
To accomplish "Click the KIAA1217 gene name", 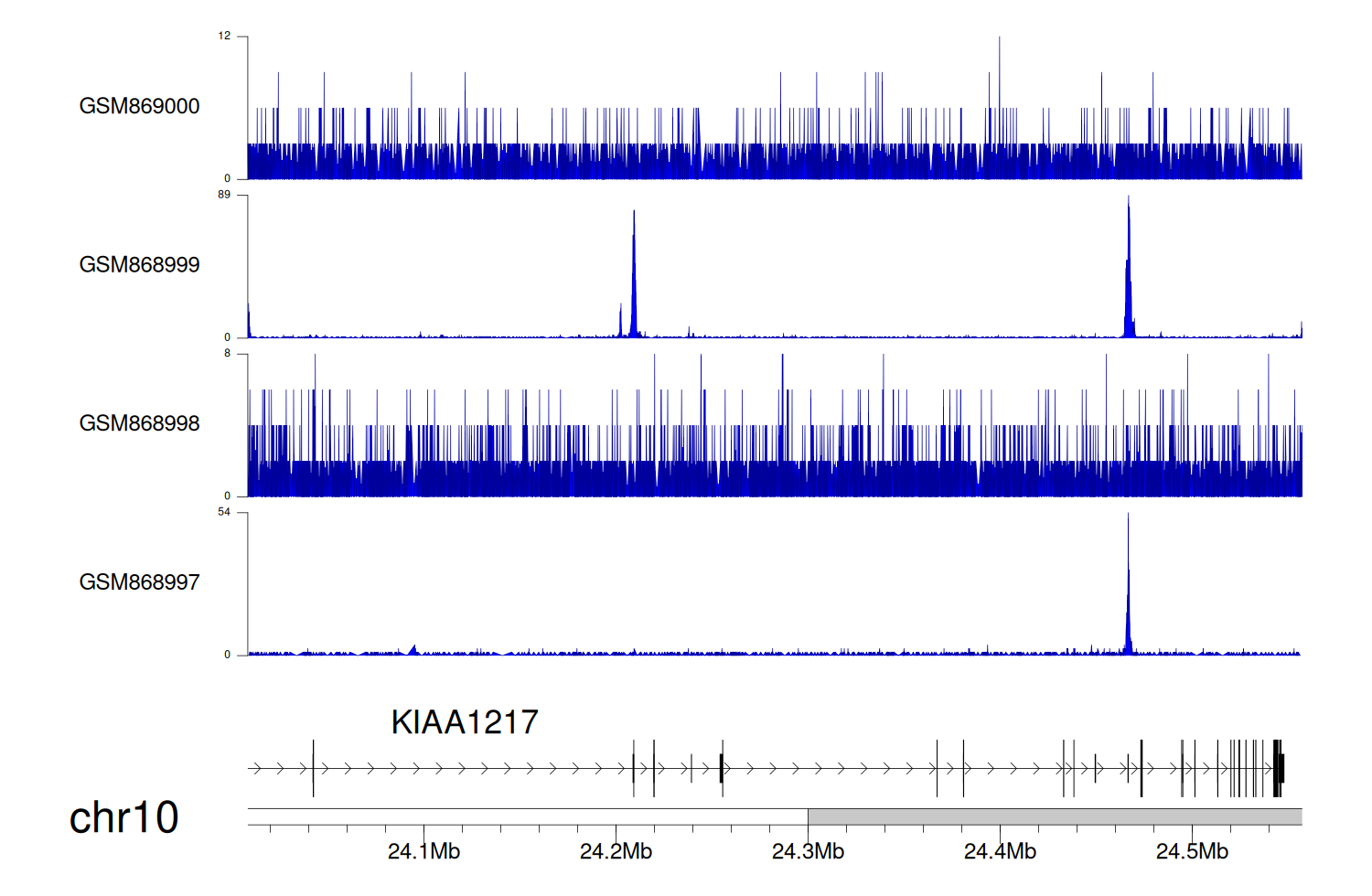I will [x=465, y=722].
